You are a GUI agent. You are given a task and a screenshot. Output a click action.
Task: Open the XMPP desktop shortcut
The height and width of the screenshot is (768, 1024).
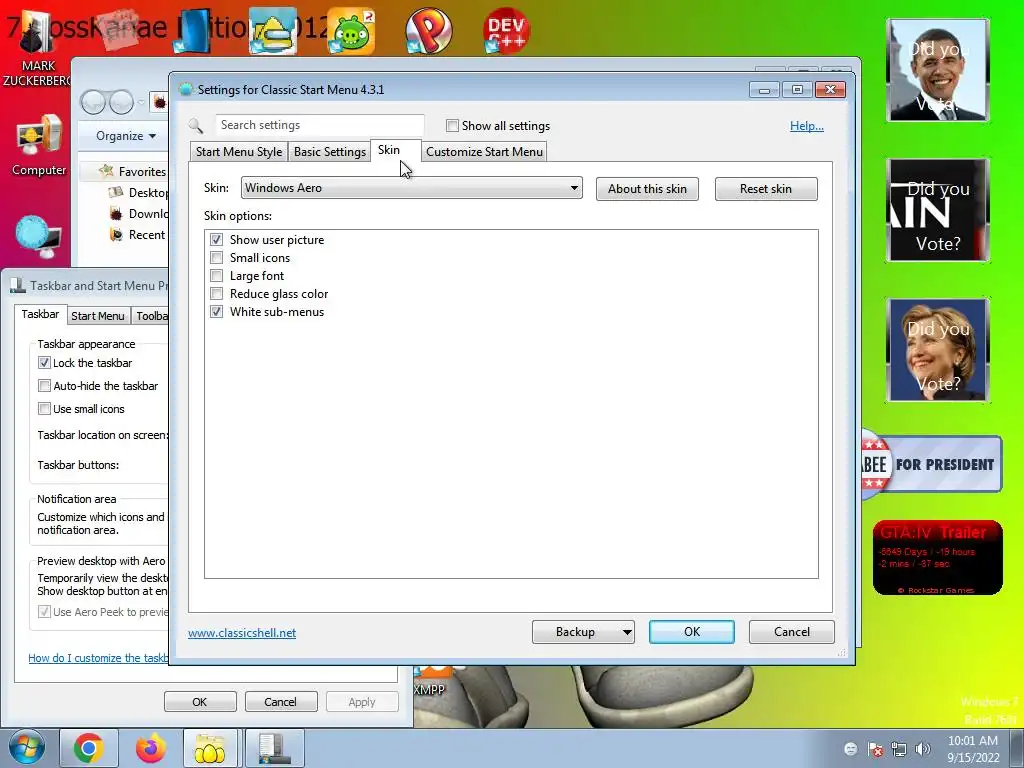pos(431,680)
